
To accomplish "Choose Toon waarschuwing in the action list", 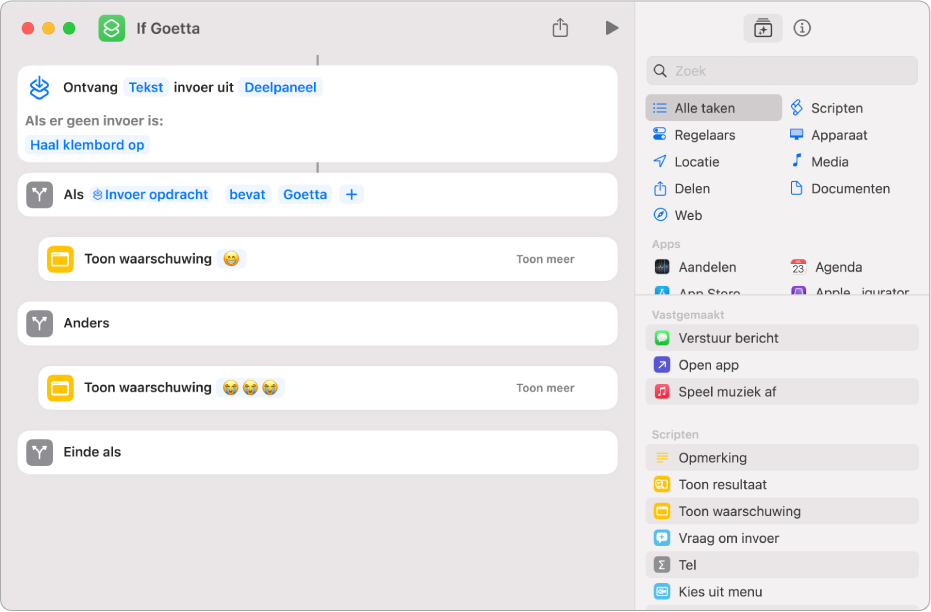I will [782, 512].
